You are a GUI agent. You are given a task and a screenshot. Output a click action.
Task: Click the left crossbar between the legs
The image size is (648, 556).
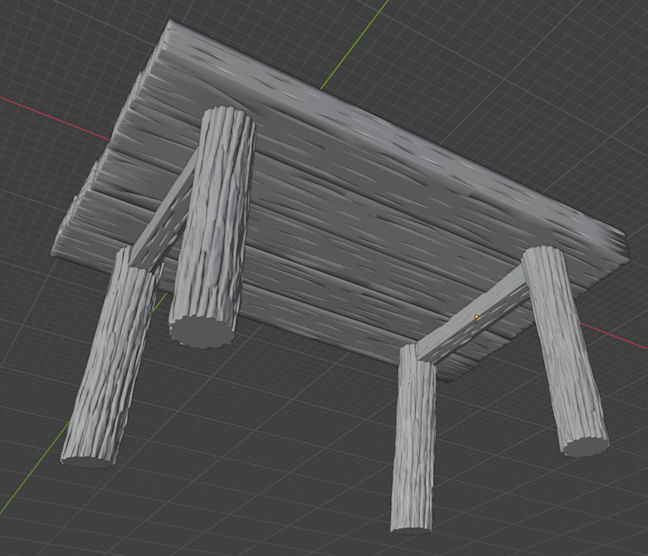click(164, 220)
